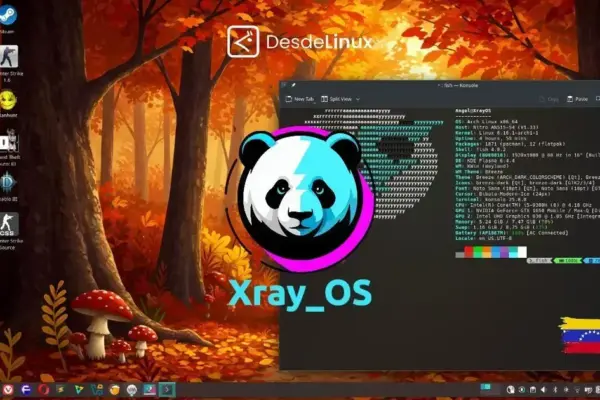Click the gray 'fish' prompt segment
600x400 pixels.
point(540,261)
